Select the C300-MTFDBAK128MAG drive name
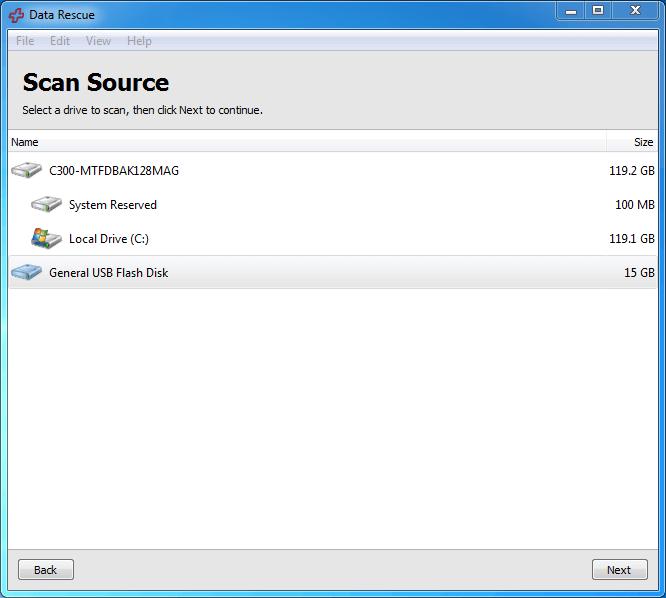This screenshot has width=666, height=598. [x=114, y=171]
